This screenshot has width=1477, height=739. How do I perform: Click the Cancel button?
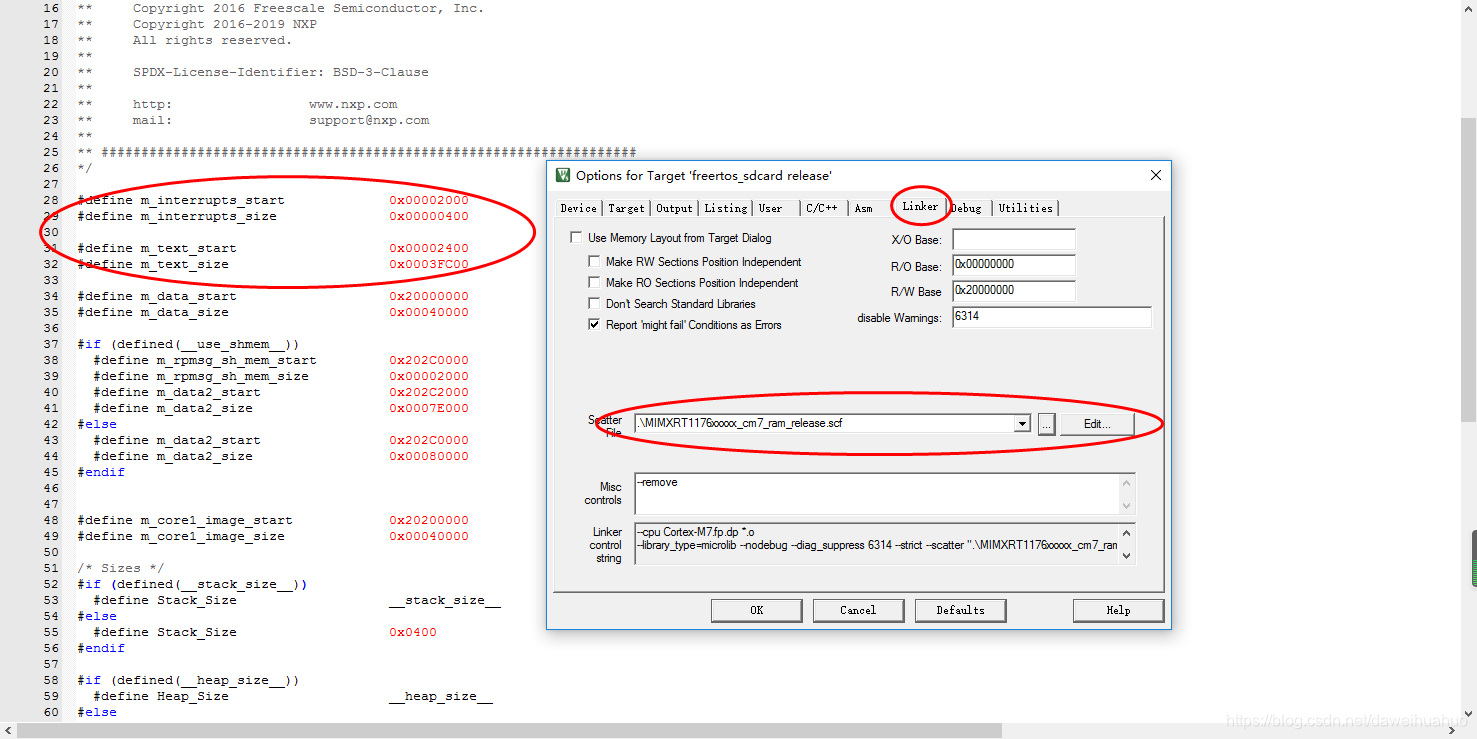tap(858, 610)
